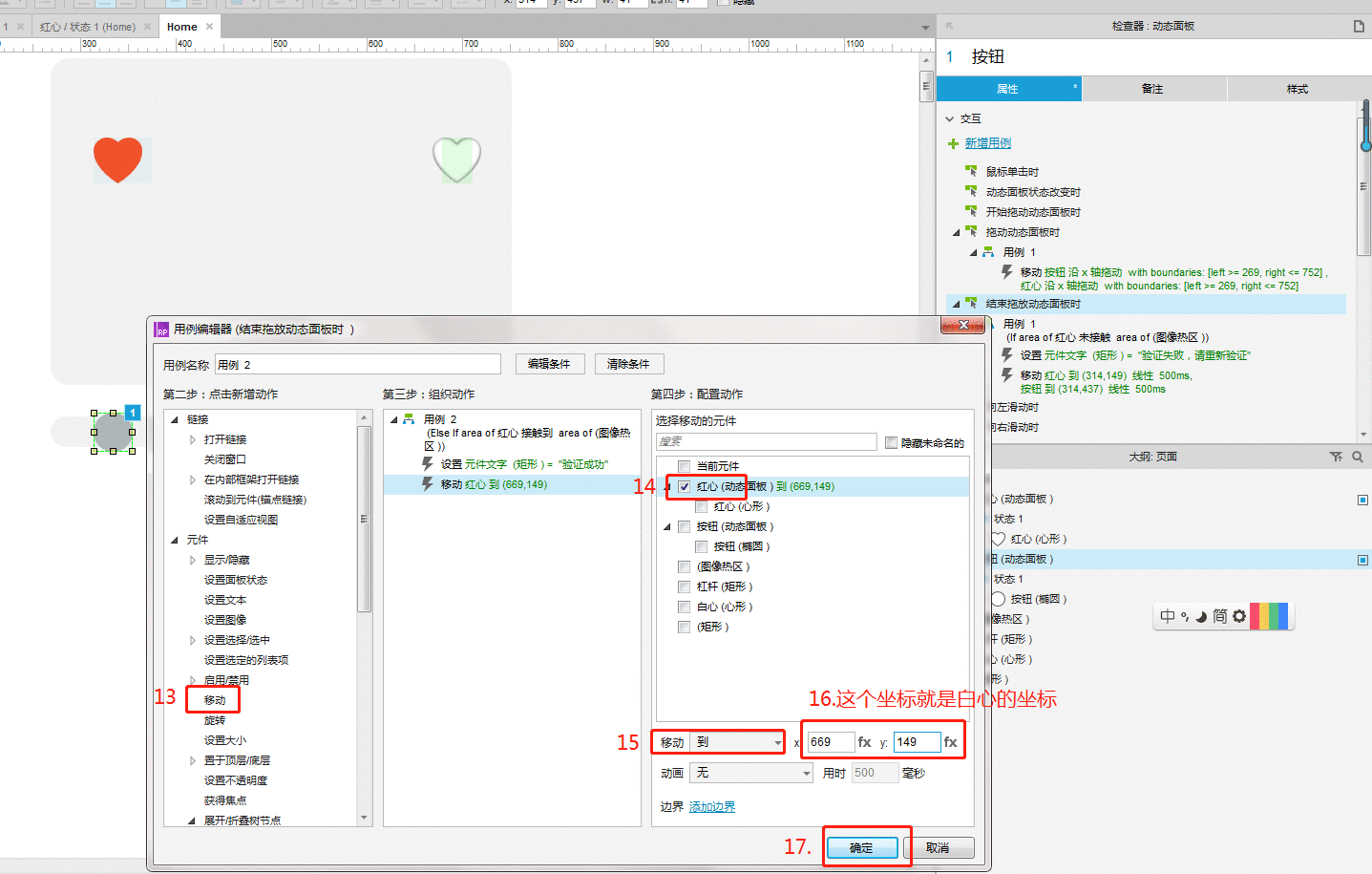Click the IME moon icon
The width and height of the screenshot is (1372, 874).
[x=1201, y=616]
